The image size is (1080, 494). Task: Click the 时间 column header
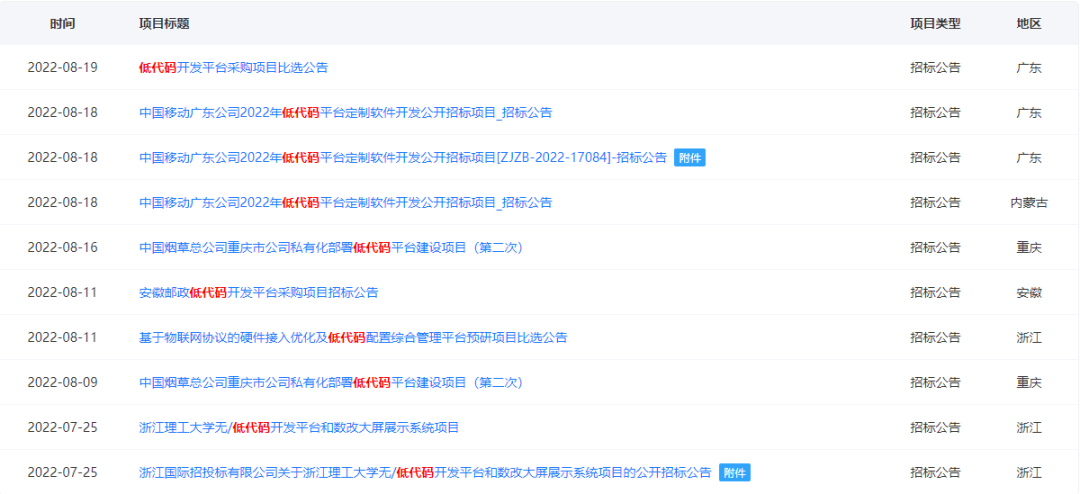(x=63, y=23)
